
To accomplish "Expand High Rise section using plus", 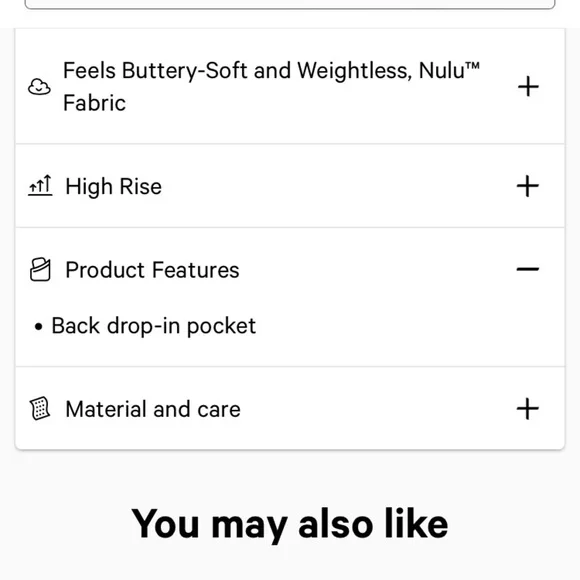I will tap(527, 186).
